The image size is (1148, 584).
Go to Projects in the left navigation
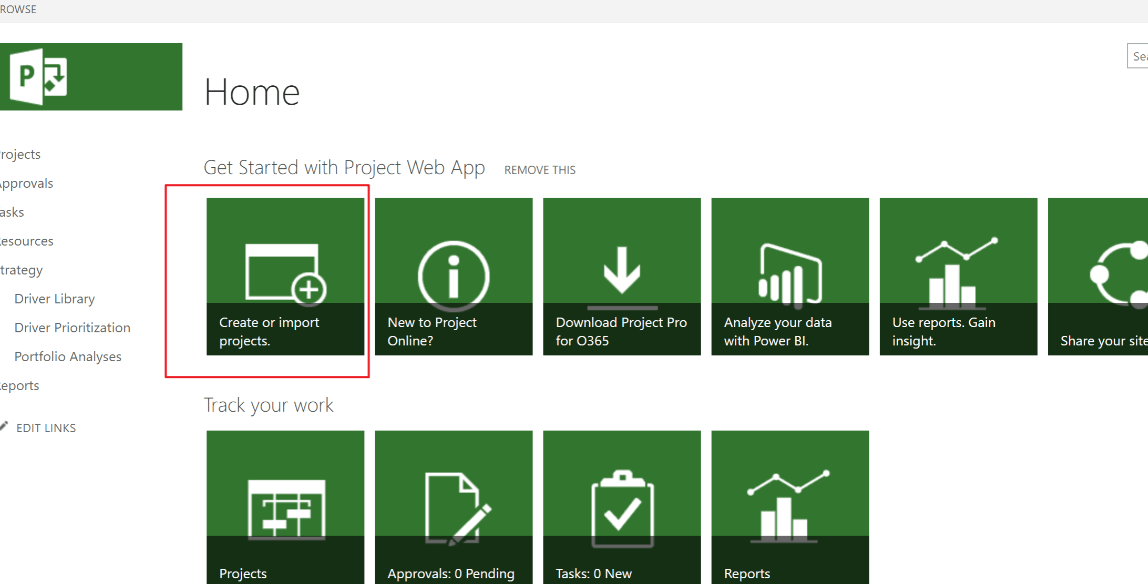20,154
